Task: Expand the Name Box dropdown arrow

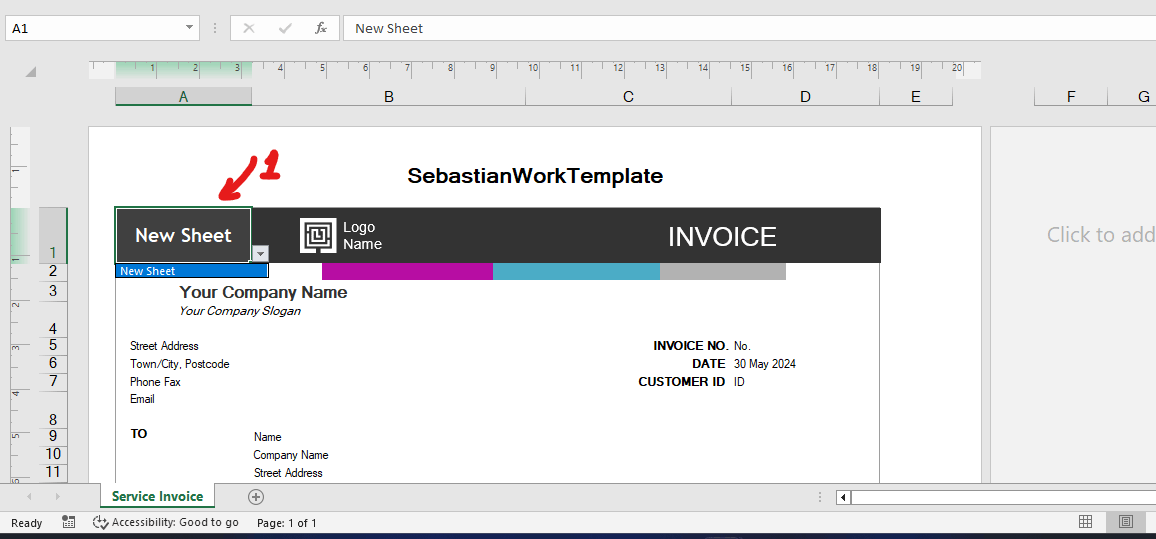Action: tap(190, 28)
